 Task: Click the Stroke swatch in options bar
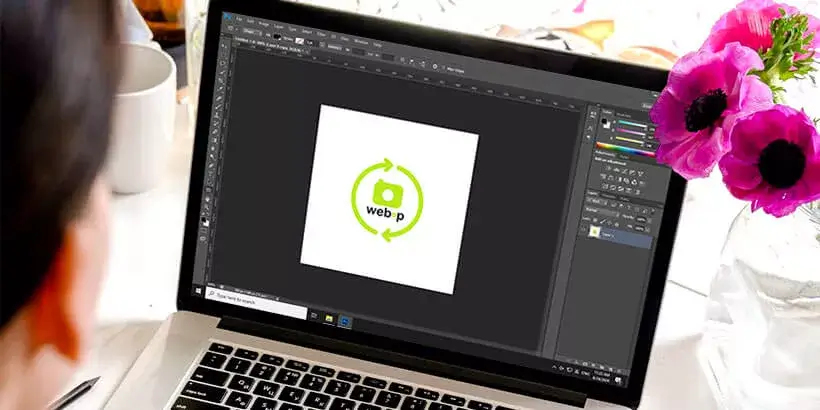[299, 41]
